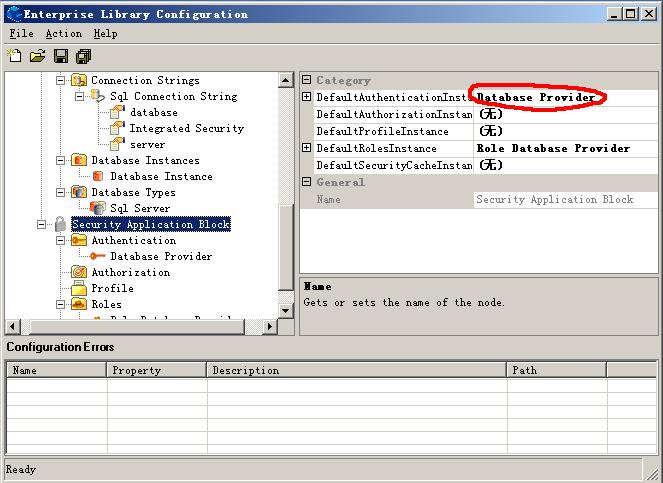Collapse the Security Application Block node
The height and width of the screenshot is (483, 663).
42,224
